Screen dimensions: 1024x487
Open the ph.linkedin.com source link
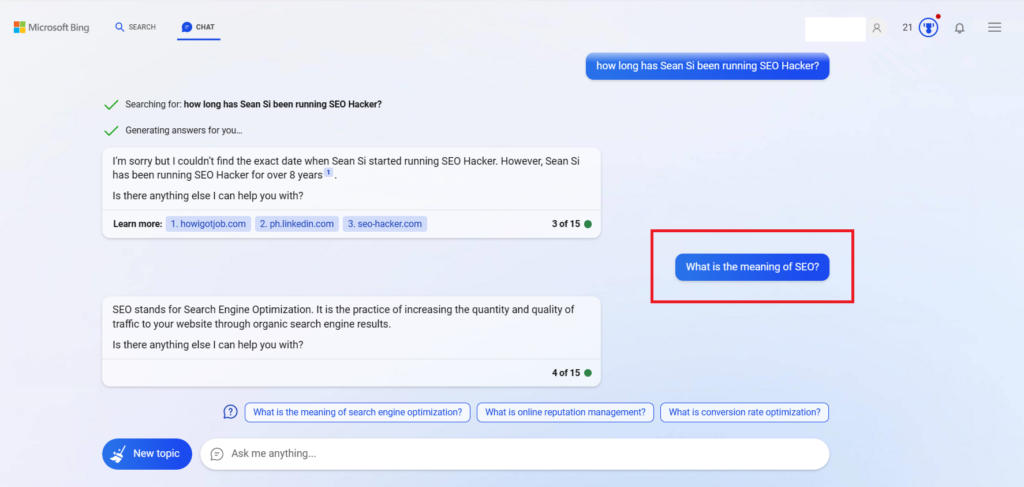coord(297,224)
